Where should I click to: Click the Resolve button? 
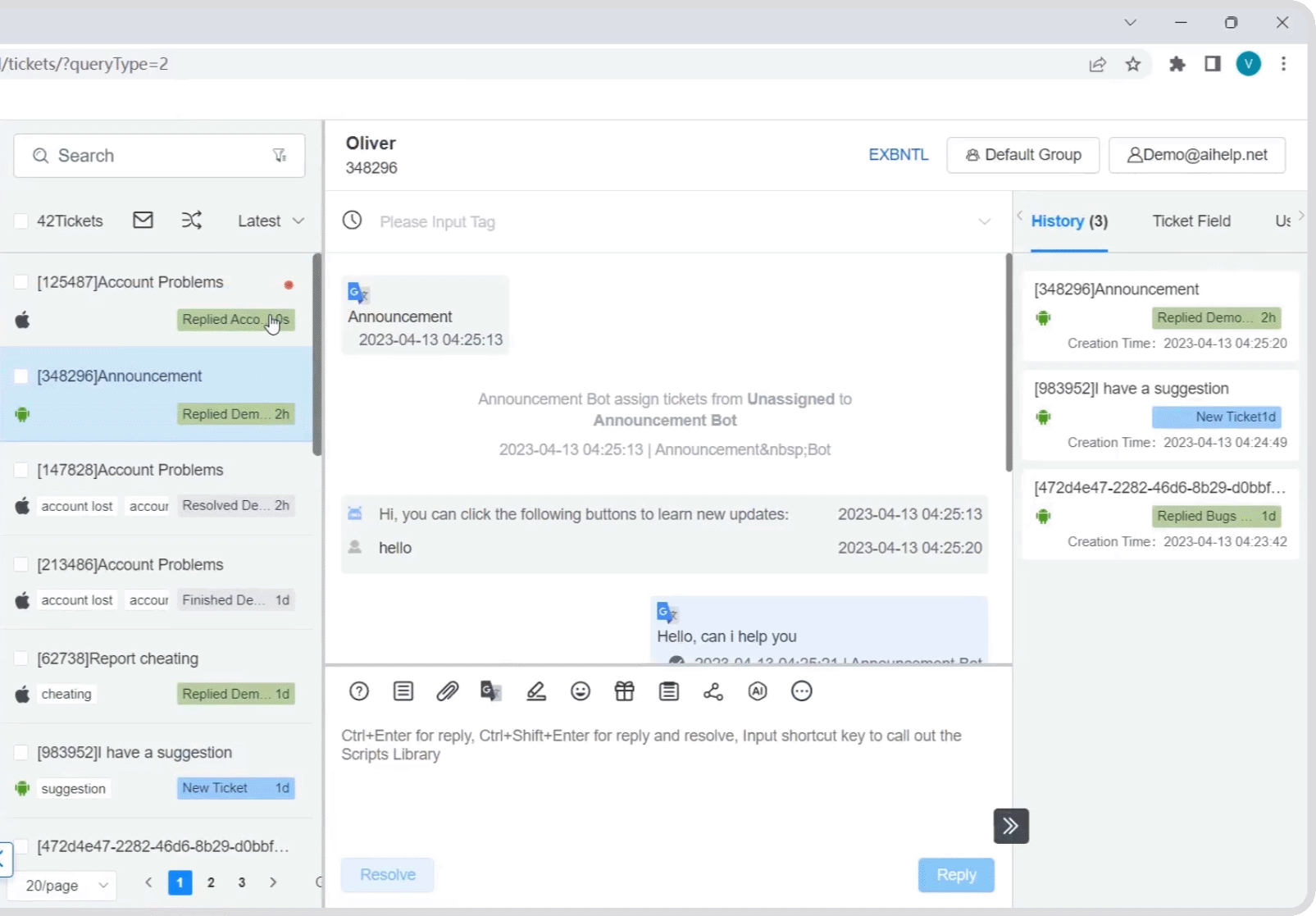point(387,875)
